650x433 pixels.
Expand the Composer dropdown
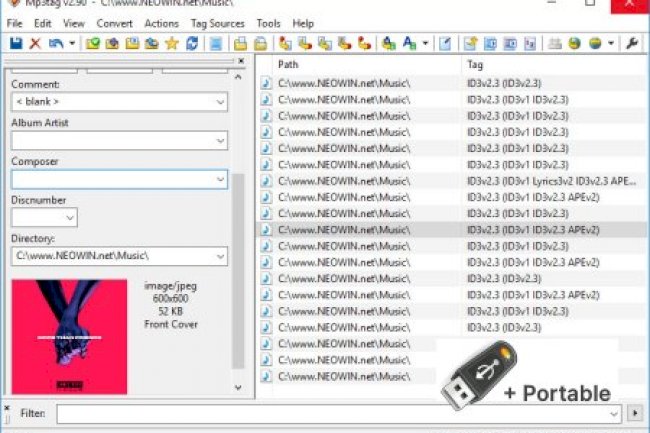220,179
